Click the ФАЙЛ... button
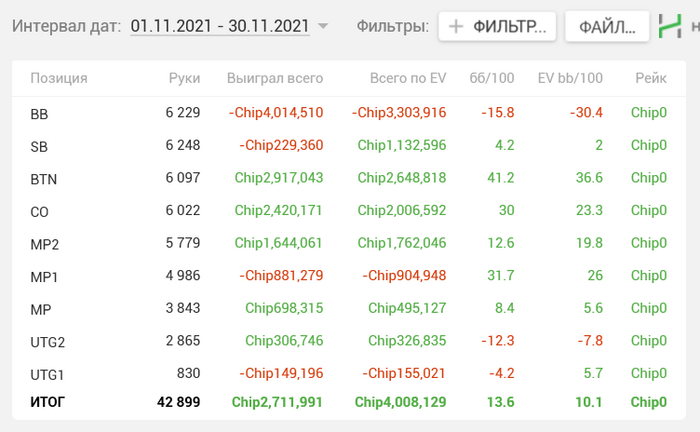 click(607, 26)
